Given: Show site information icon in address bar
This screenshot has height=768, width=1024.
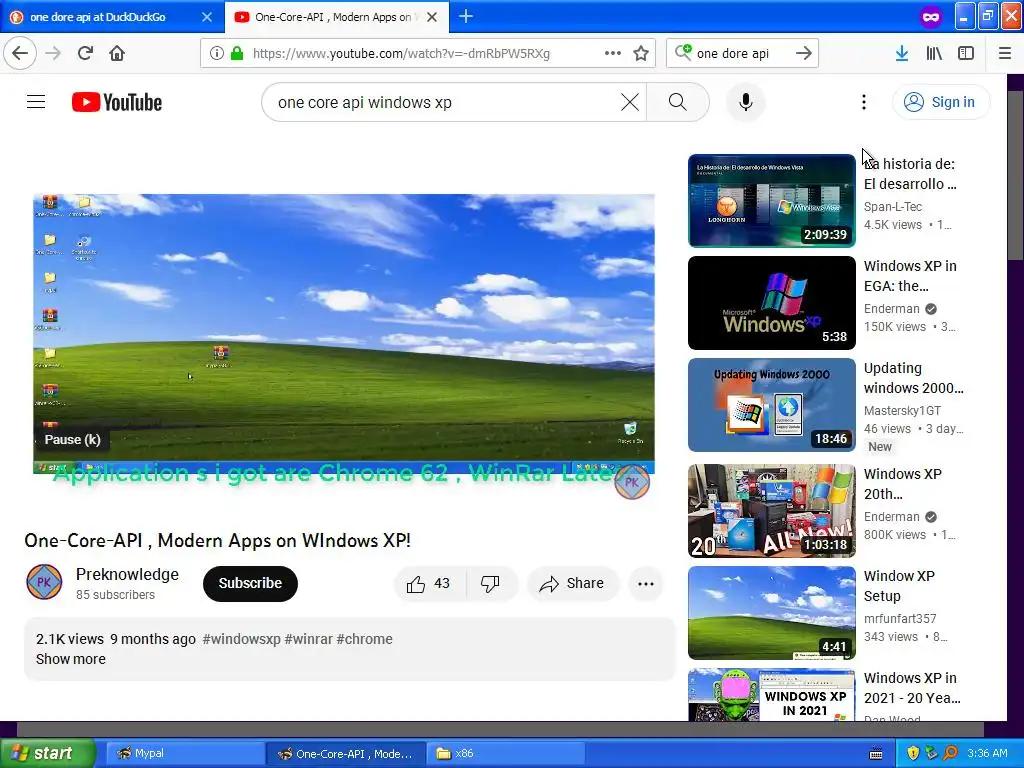Looking at the screenshot, I should (x=217, y=54).
